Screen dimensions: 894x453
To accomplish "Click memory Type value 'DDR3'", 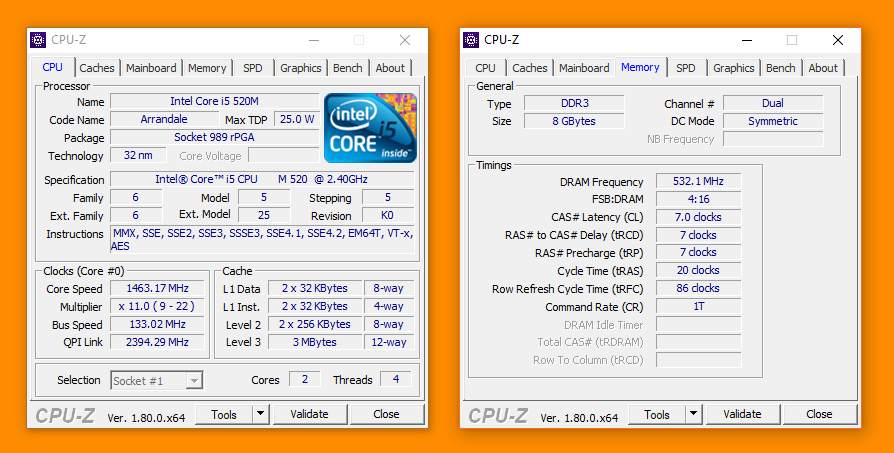I will pos(574,103).
